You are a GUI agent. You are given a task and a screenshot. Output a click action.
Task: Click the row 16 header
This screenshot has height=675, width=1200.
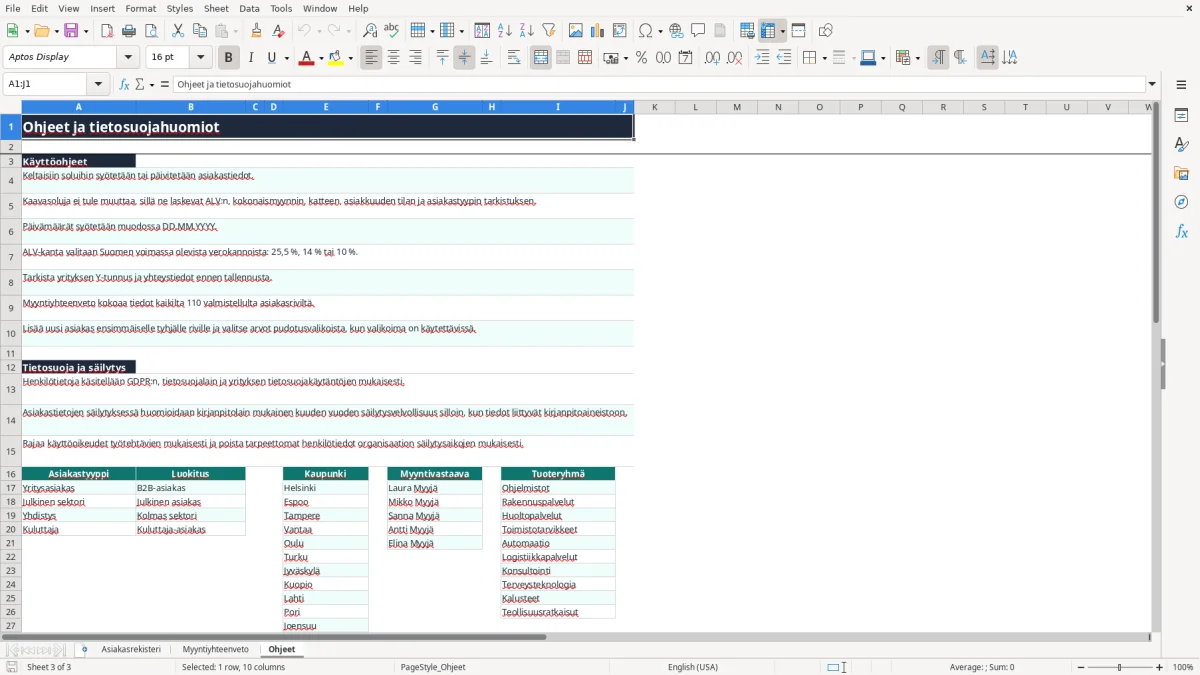coord(11,474)
